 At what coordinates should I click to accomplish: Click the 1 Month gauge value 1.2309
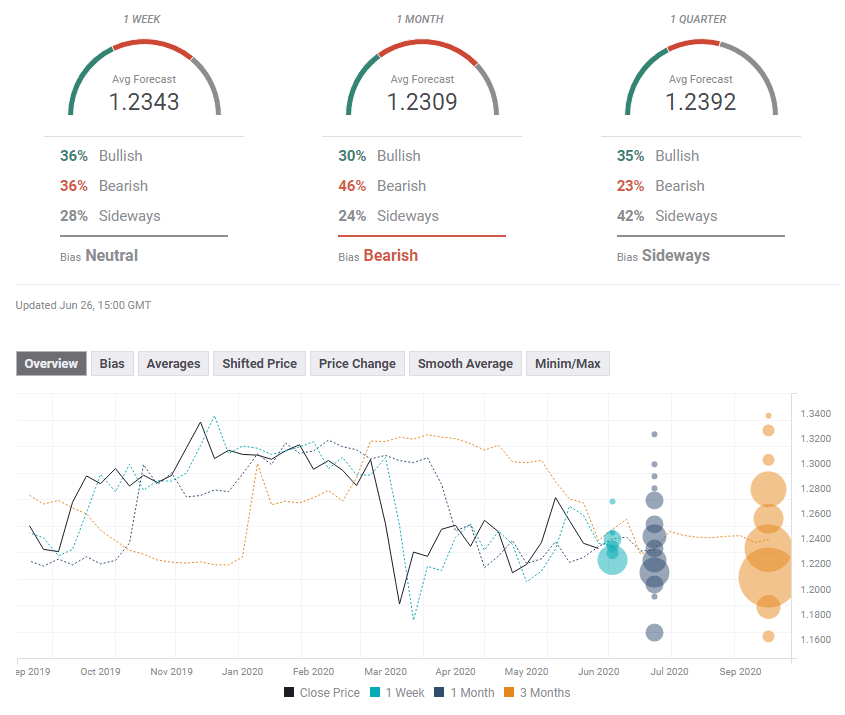pyautogui.click(x=422, y=101)
